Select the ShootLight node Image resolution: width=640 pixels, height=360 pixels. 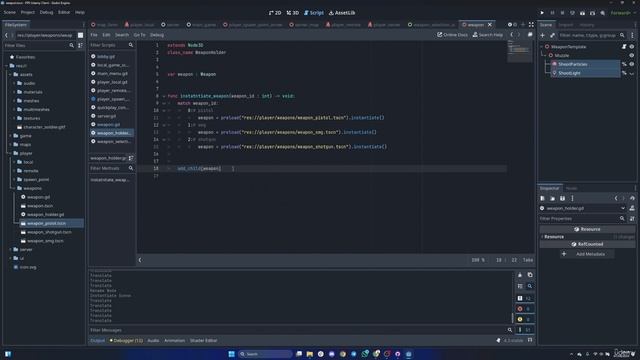click(569, 73)
